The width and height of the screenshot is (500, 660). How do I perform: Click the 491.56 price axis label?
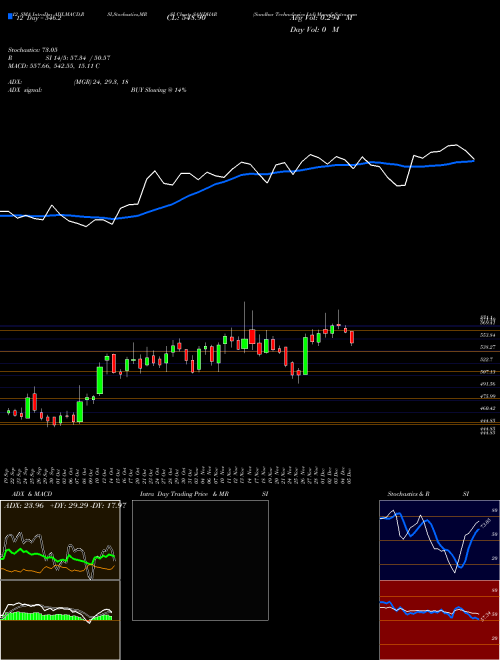pos(487,384)
